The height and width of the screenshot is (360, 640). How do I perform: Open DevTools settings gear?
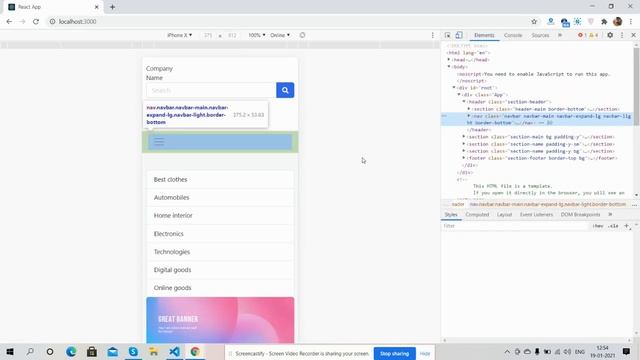click(610, 35)
